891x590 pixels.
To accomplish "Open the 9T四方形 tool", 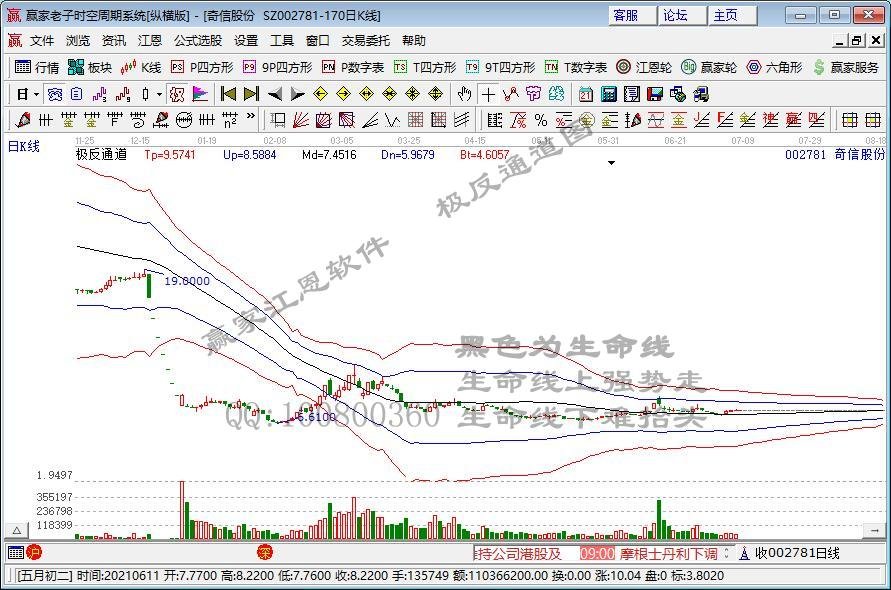I will 500,68.
